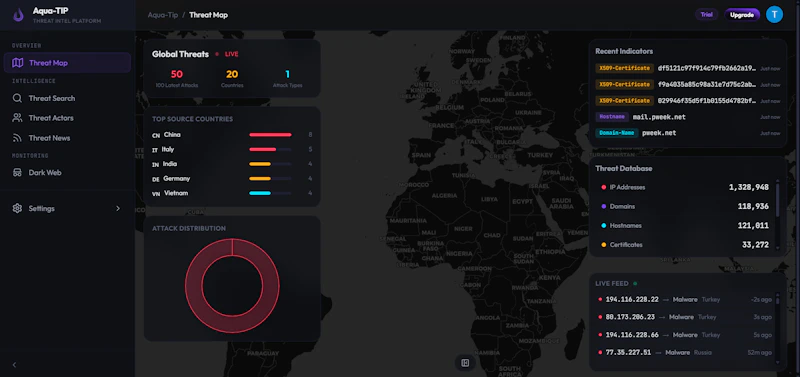Select the 1 Attack Types count

pyautogui.click(x=287, y=74)
